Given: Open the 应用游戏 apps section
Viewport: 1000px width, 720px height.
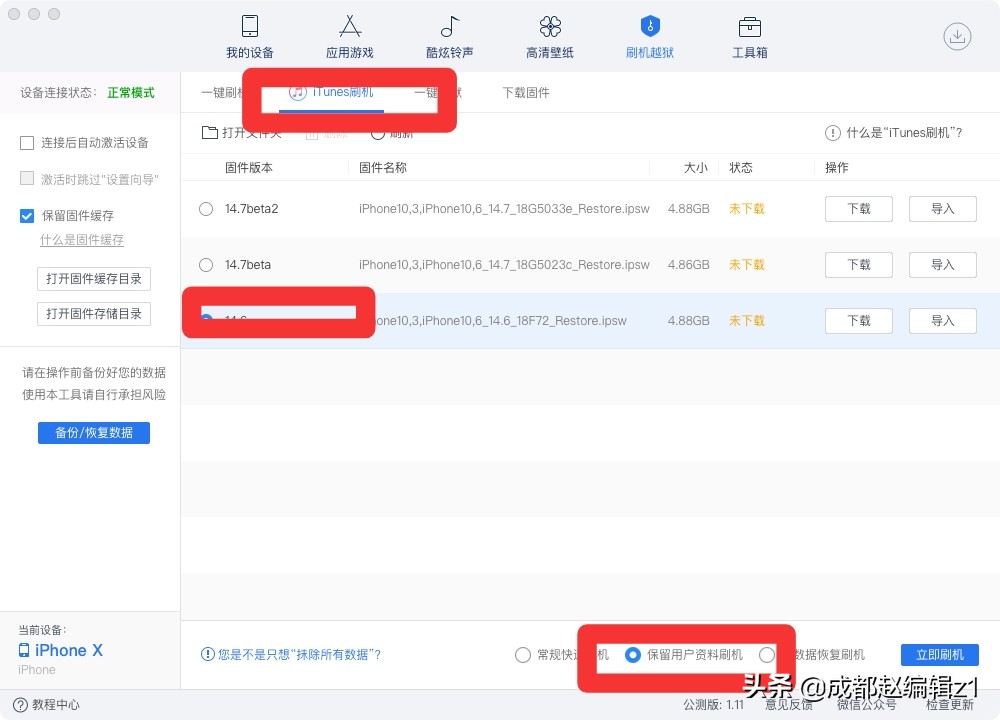Looking at the screenshot, I should [349, 37].
